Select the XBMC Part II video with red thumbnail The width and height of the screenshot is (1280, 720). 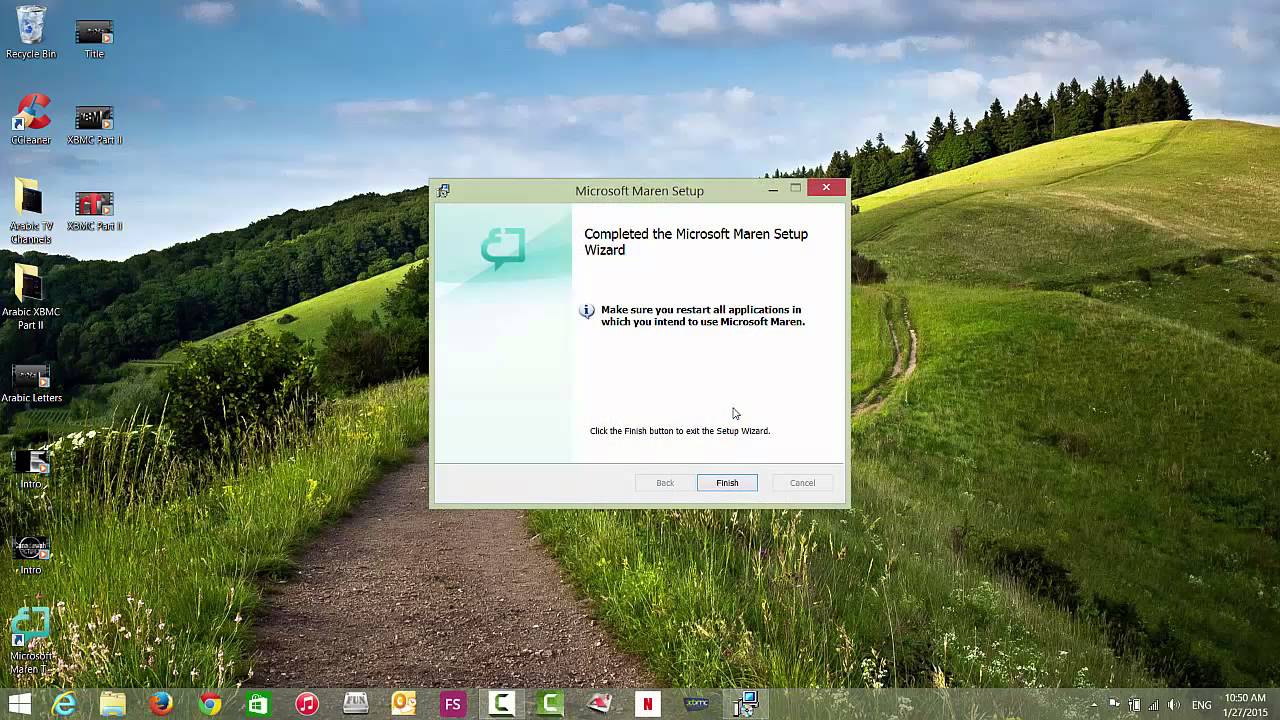[x=94, y=211]
